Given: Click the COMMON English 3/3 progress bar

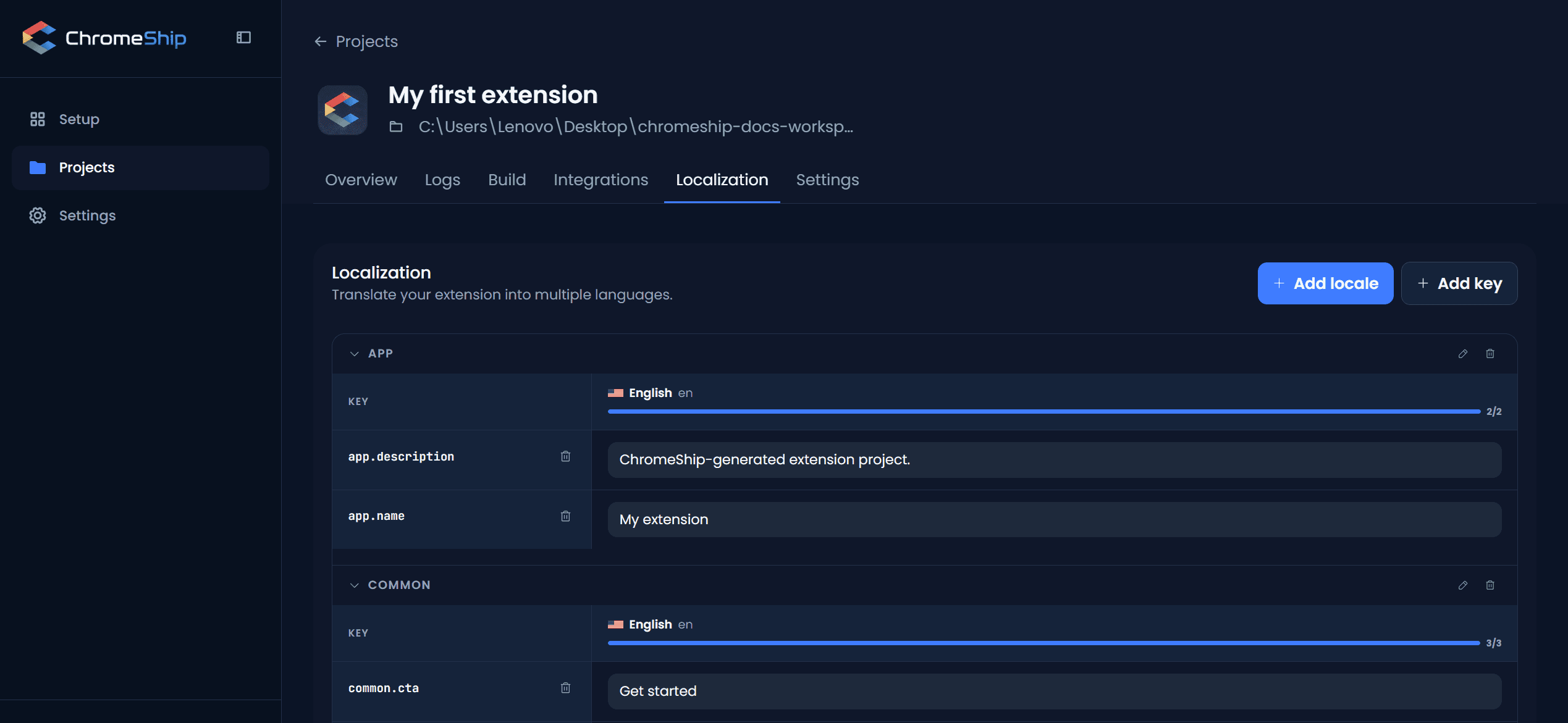Looking at the screenshot, I should click(x=1044, y=643).
